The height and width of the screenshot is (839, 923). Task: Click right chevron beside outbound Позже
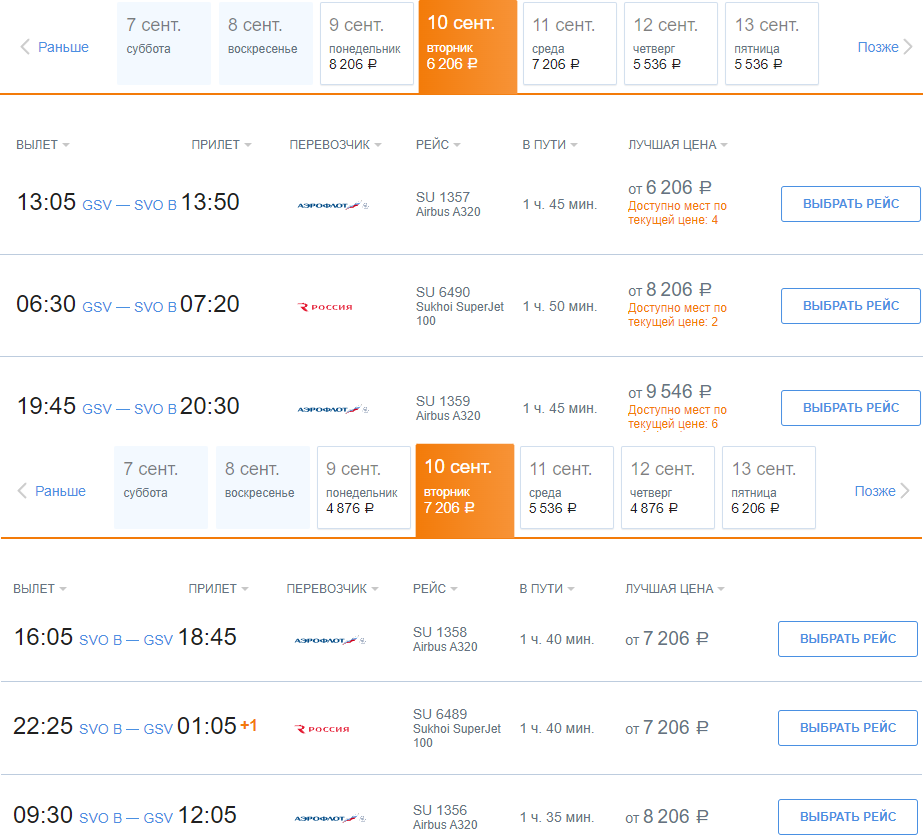point(908,47)
